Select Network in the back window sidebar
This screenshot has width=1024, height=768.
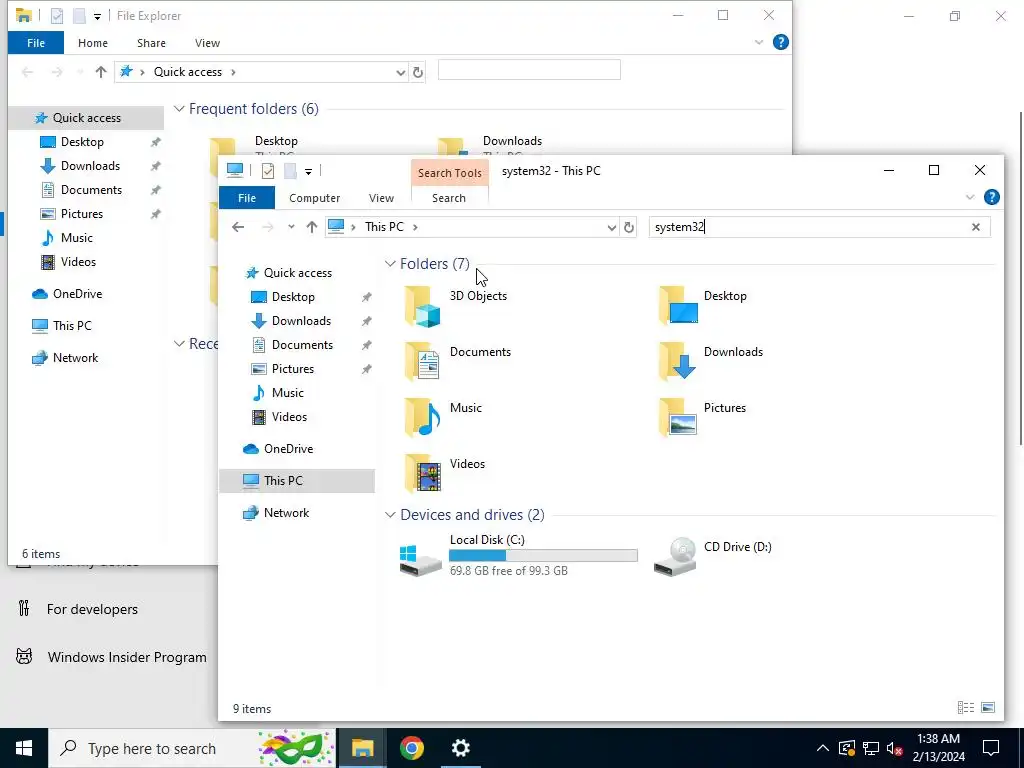(x=75, y=358)
